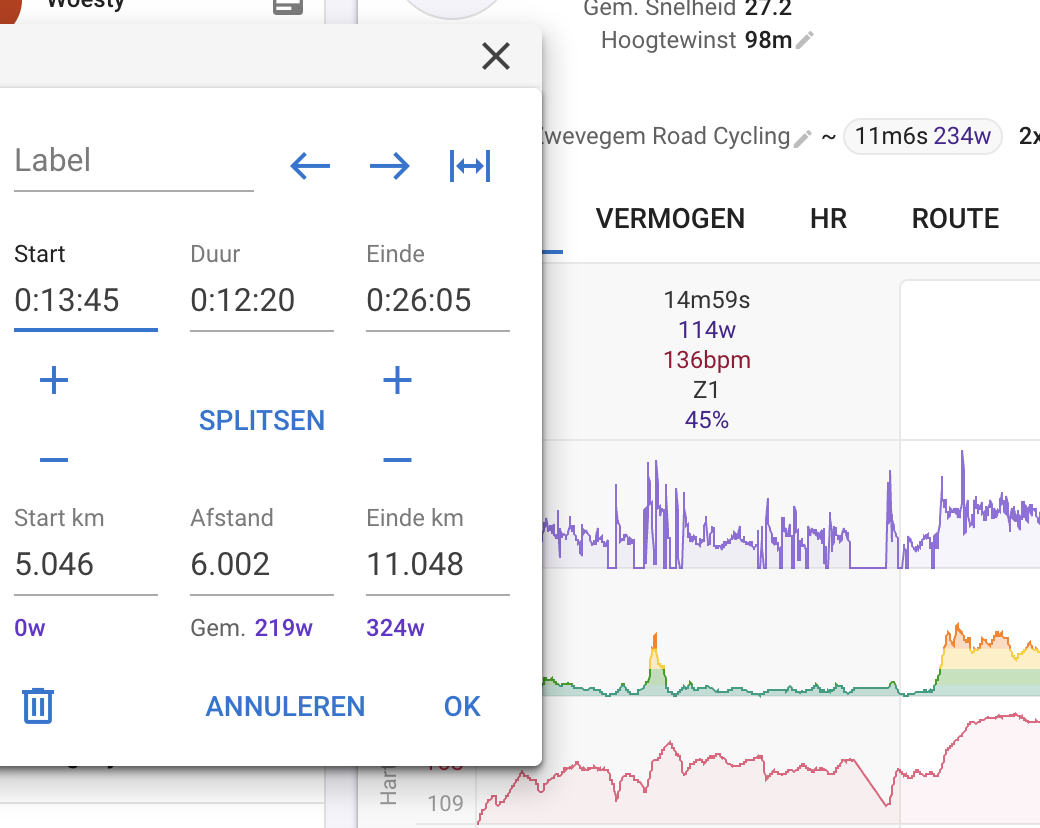Viewport: 1040px width, 828px height.
Task: Click ANNULEREN to cancel changes
Action: 285,707
